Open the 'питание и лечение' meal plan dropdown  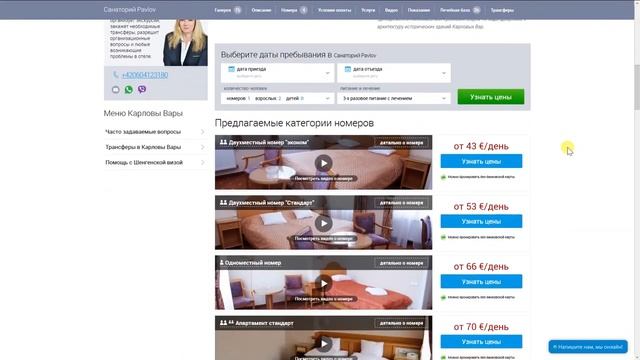pyautogui.click(x=394, y=98)
